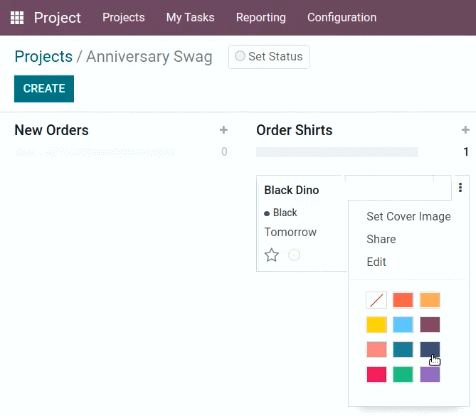Select Share in the card menu
This screenshot has width=476, height=416.
click(x=381, y=239)
